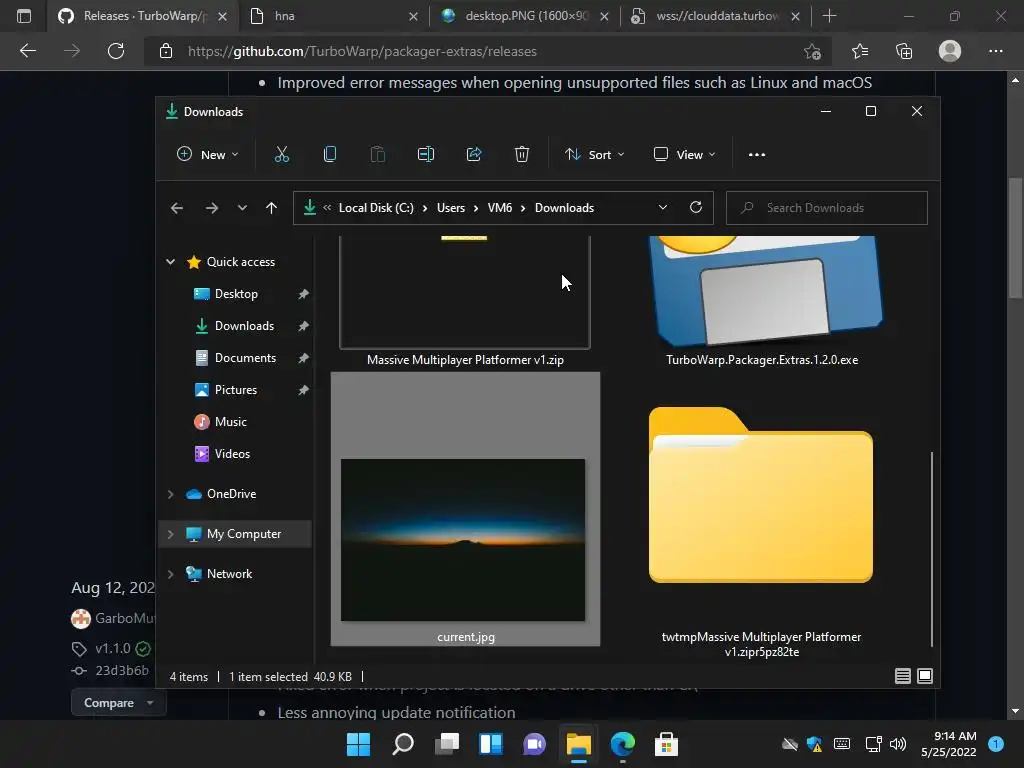Go back in the Edge browser

click(x=27, y=51)
